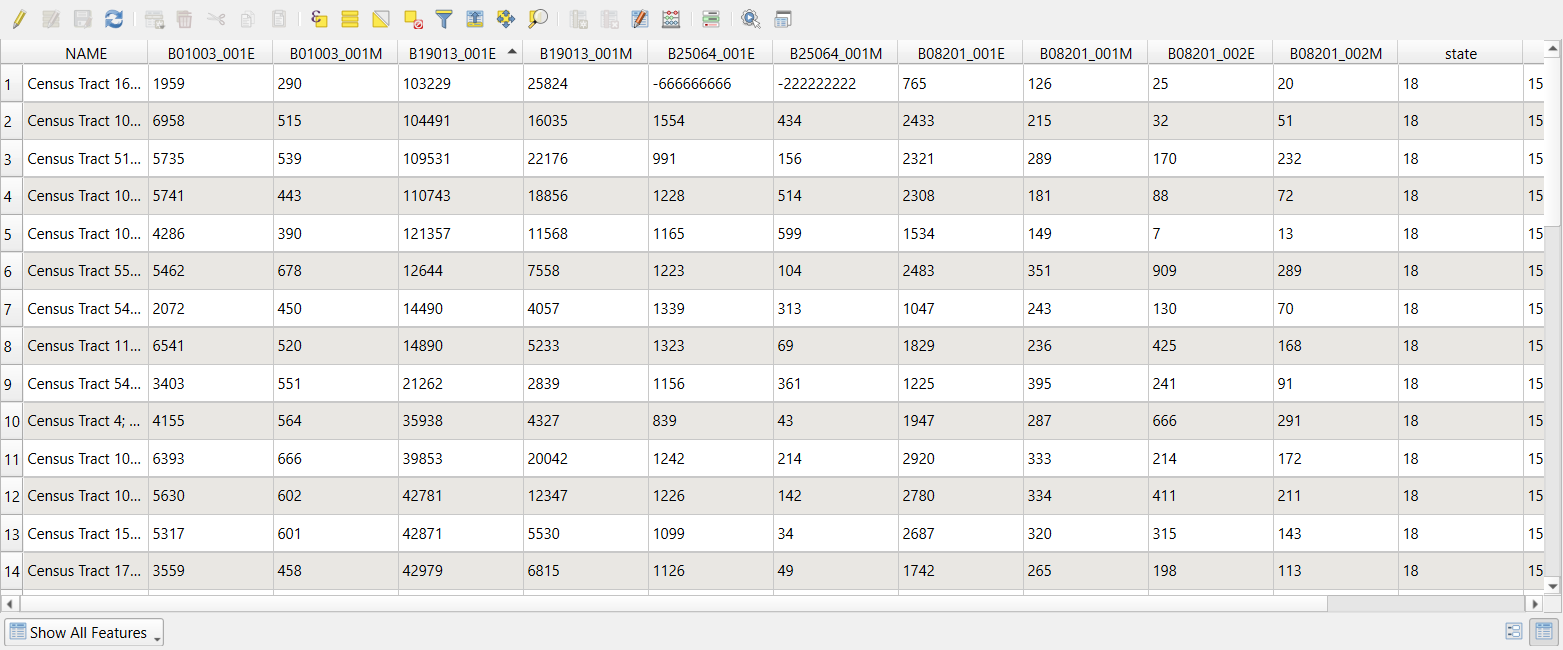
Task: Reload the attribute table
Action: [x=114, y=19]
